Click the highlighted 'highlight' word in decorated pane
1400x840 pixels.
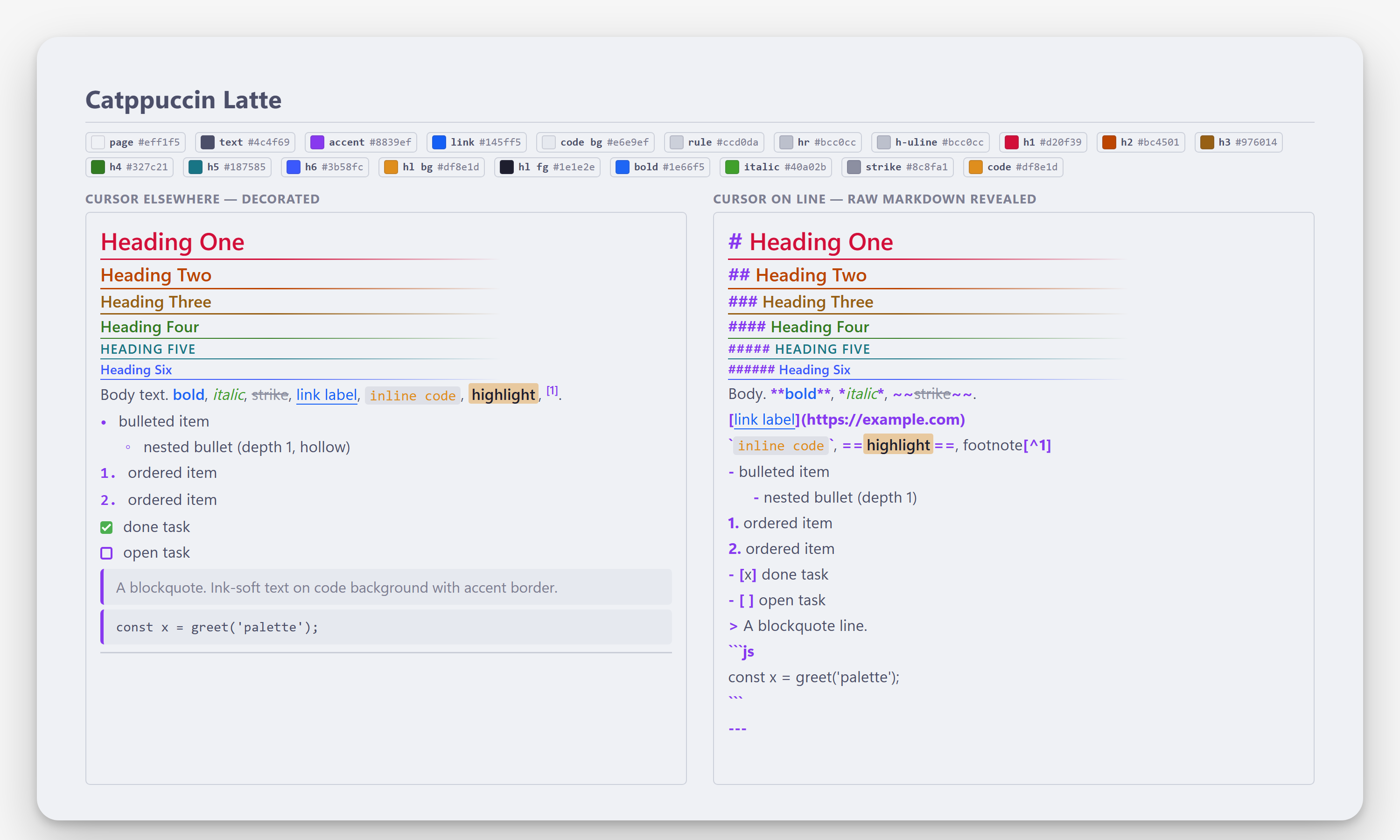pos(503,394)
